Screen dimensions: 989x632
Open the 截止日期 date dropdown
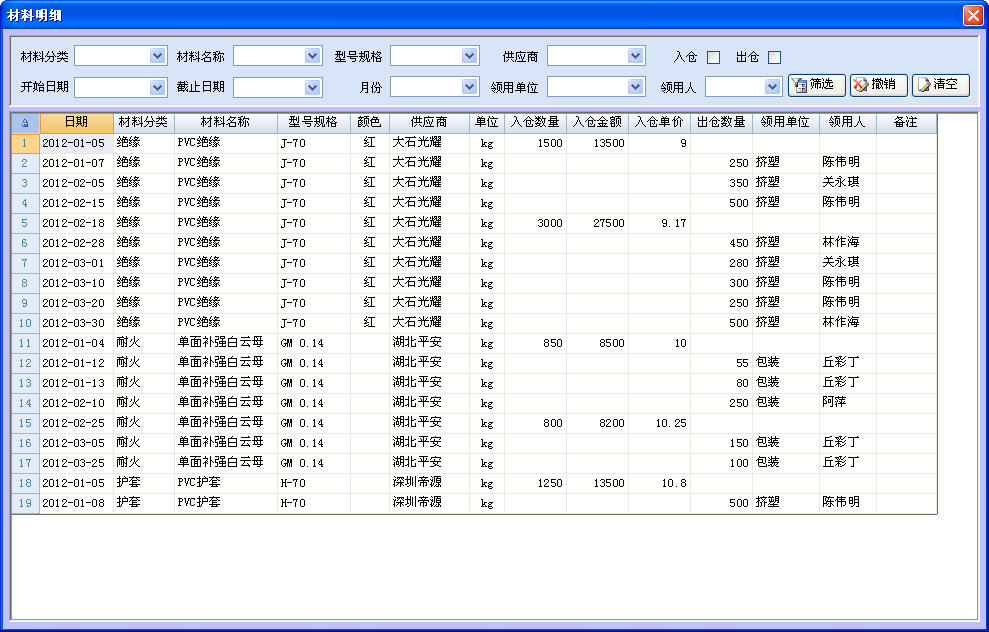point(312,87)
